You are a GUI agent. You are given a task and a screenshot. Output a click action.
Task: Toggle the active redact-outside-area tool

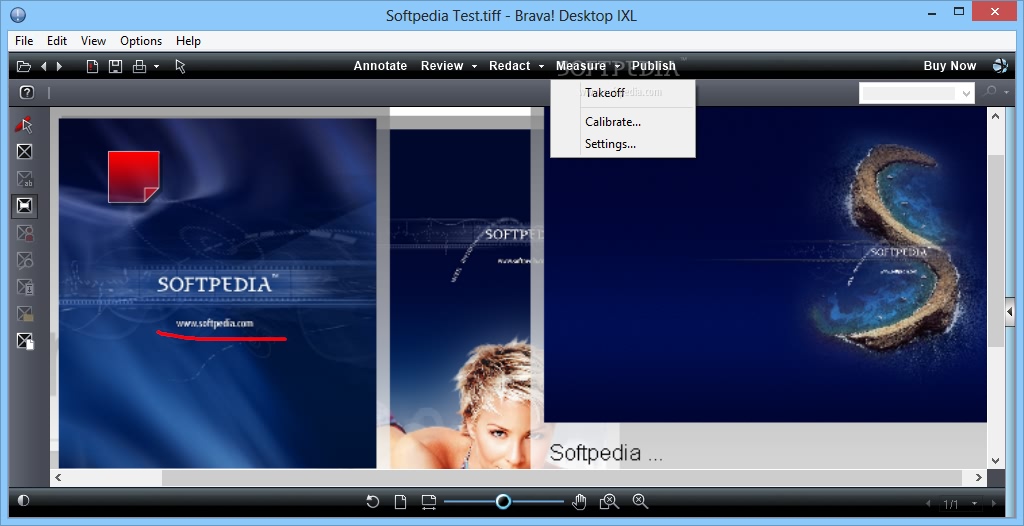coord(24,206)
